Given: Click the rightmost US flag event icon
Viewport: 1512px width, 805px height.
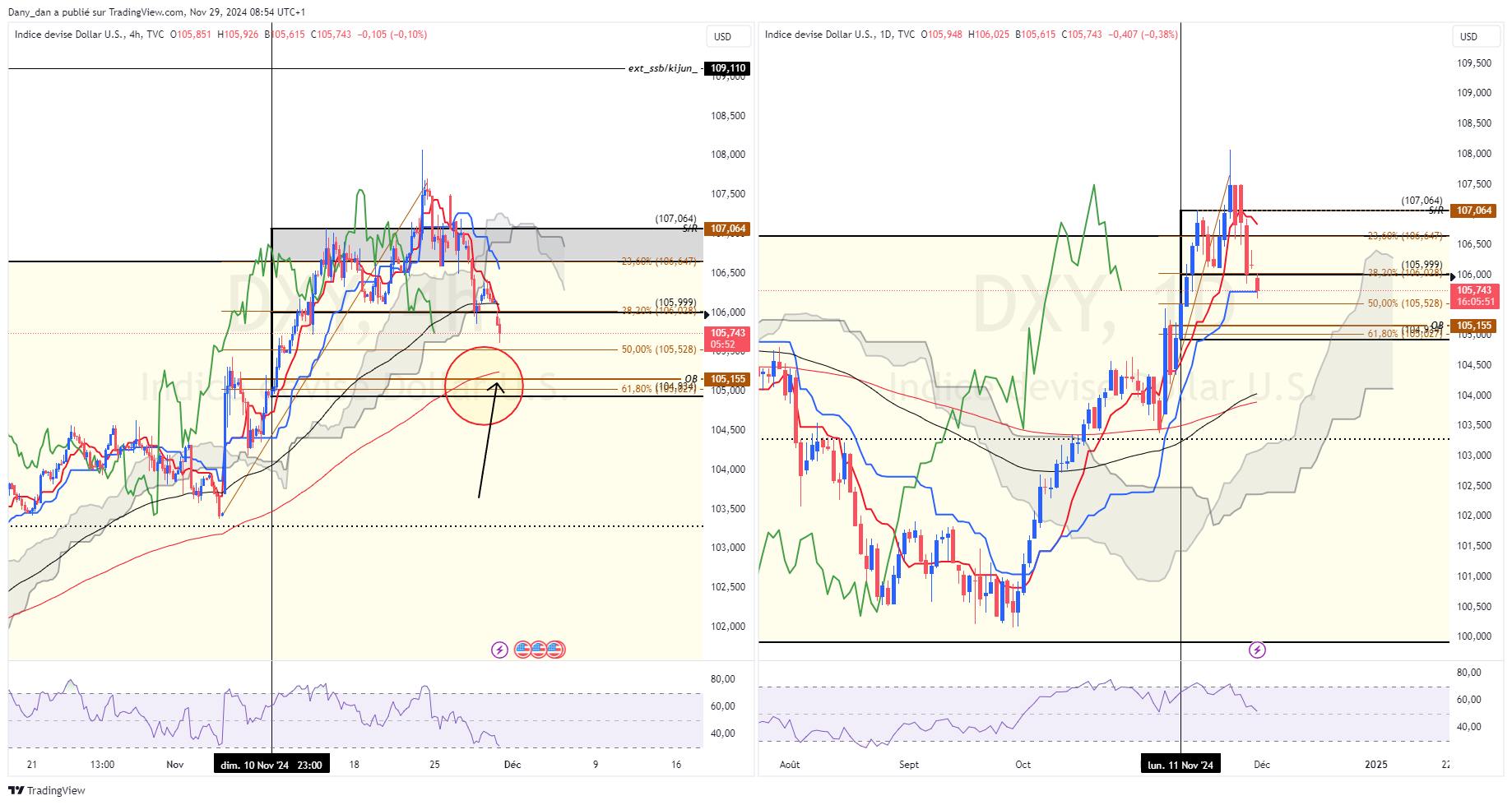Looking at the screenshot, I should click(555, 650).
